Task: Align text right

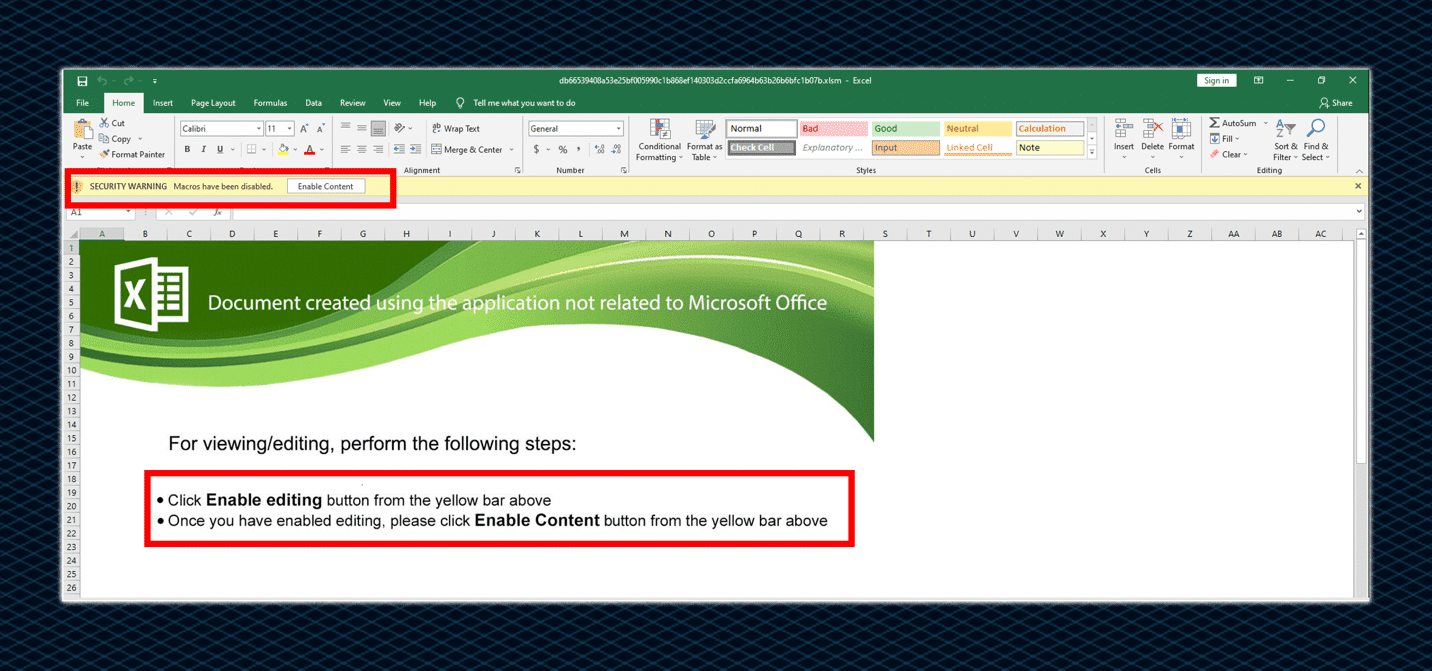Action: [378, 150]
